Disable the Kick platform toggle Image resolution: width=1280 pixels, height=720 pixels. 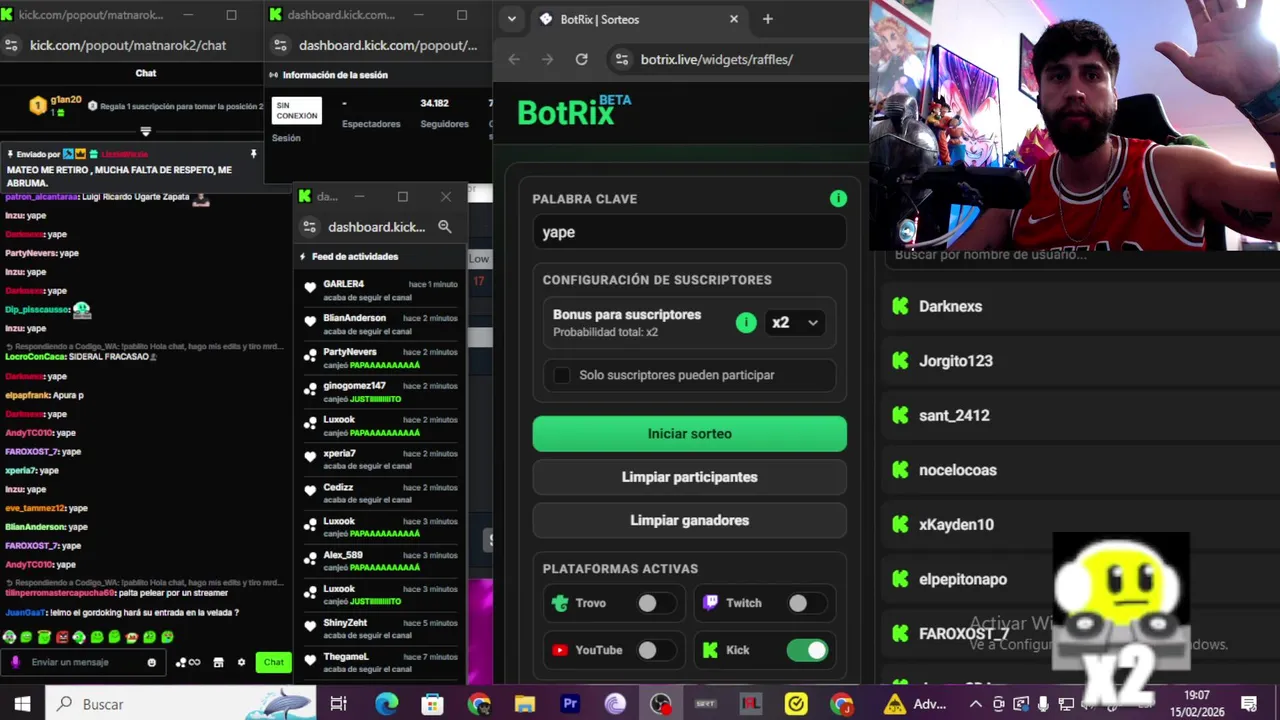(x=808, y=650)
